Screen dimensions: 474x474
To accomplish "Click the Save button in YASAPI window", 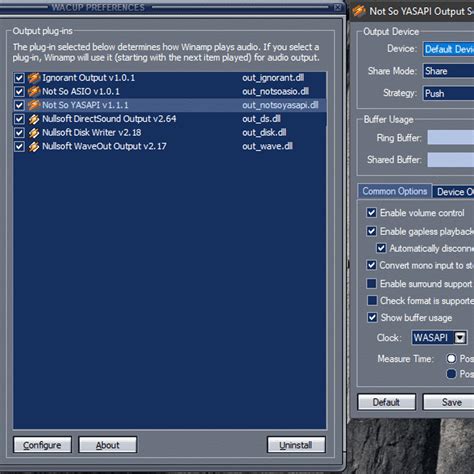I will coord(449,402).
